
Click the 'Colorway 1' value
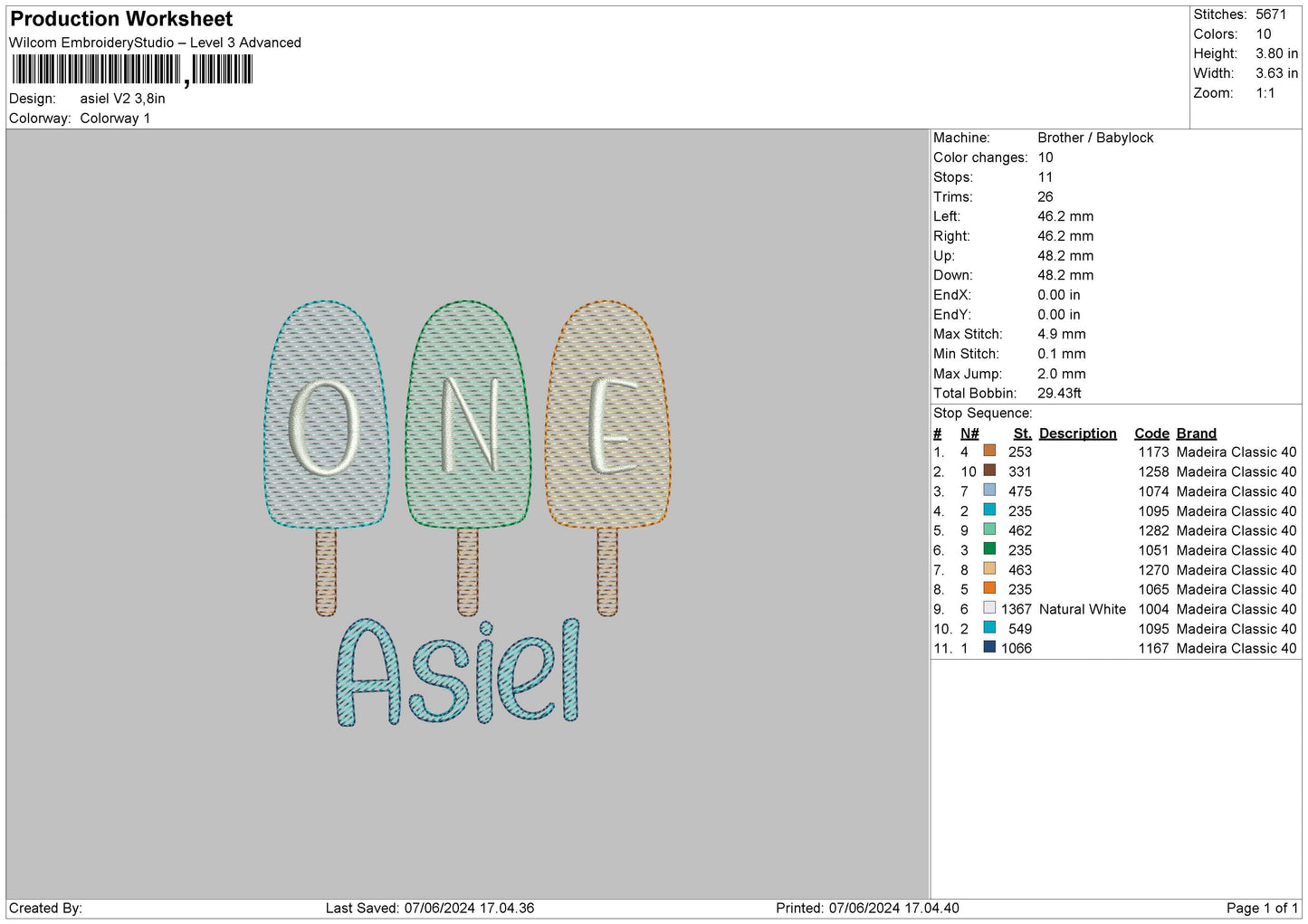(115, 119)
